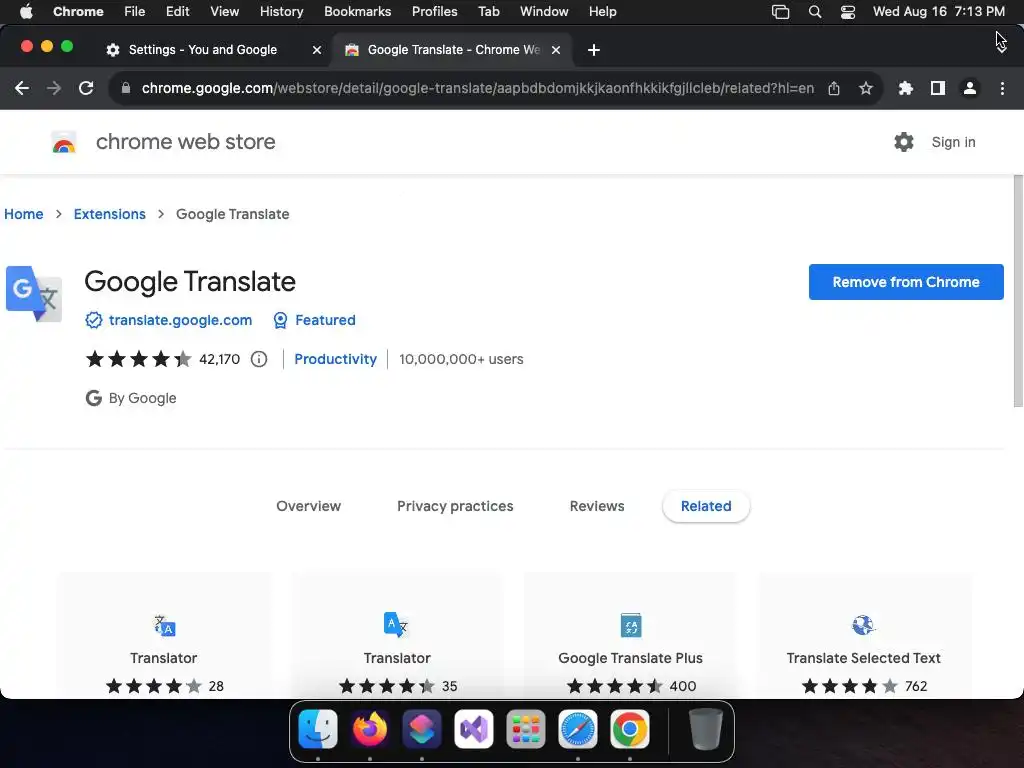Open Google Translate Plus extension icon
The image size is (1024, 768).
tap(631, 625)
